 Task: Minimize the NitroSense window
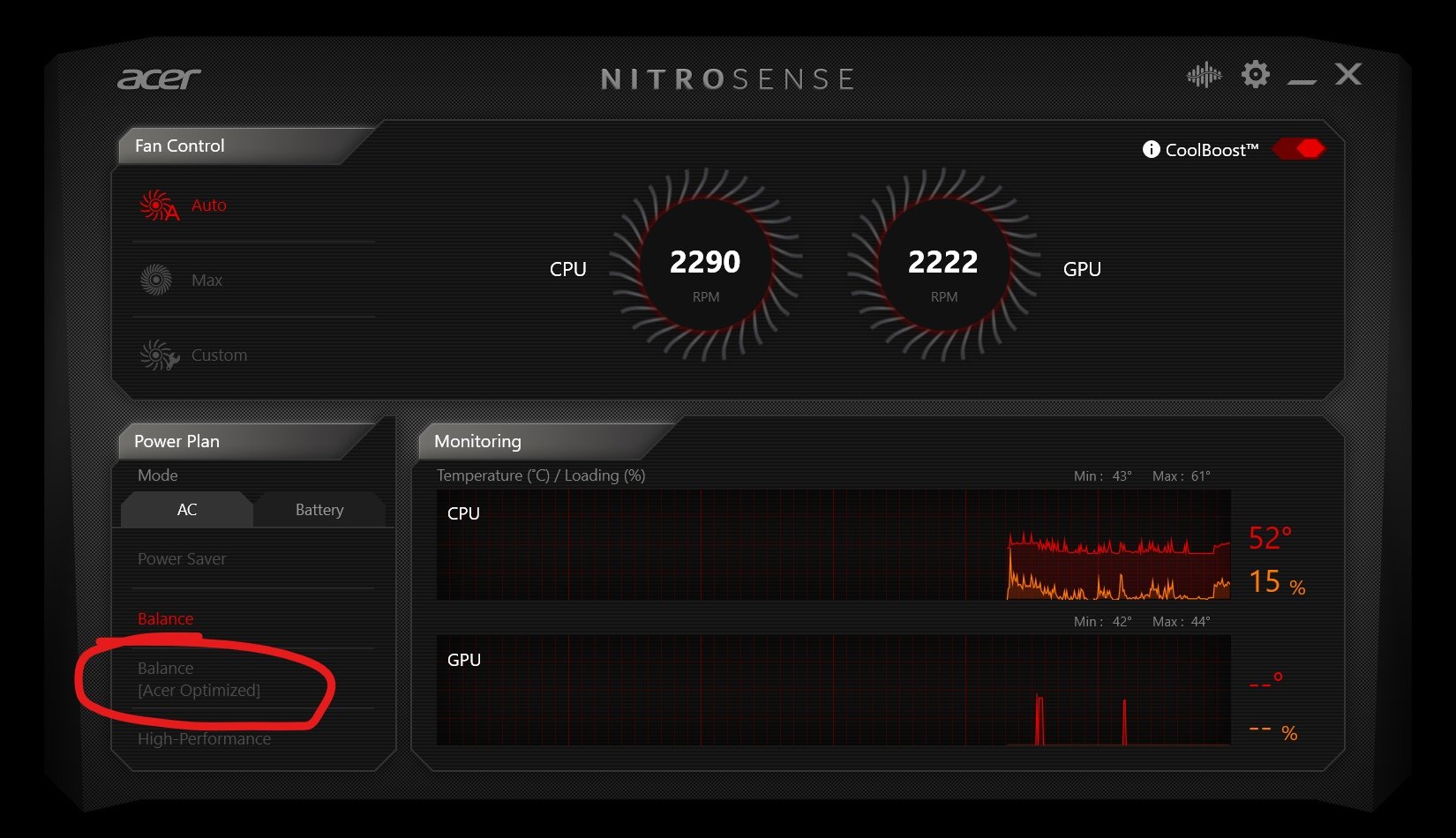pyautogui.click(x=1302, y=81)
